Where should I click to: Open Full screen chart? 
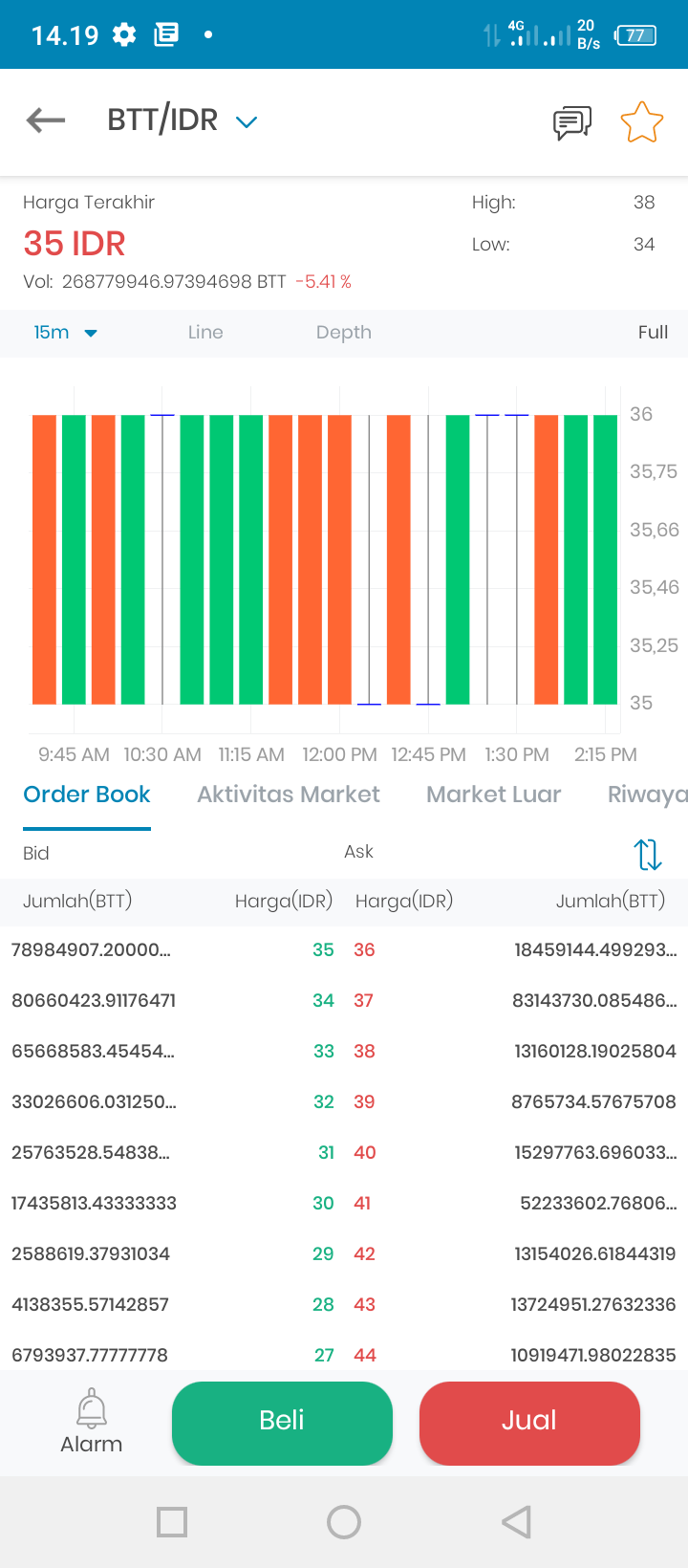point(653,333)
